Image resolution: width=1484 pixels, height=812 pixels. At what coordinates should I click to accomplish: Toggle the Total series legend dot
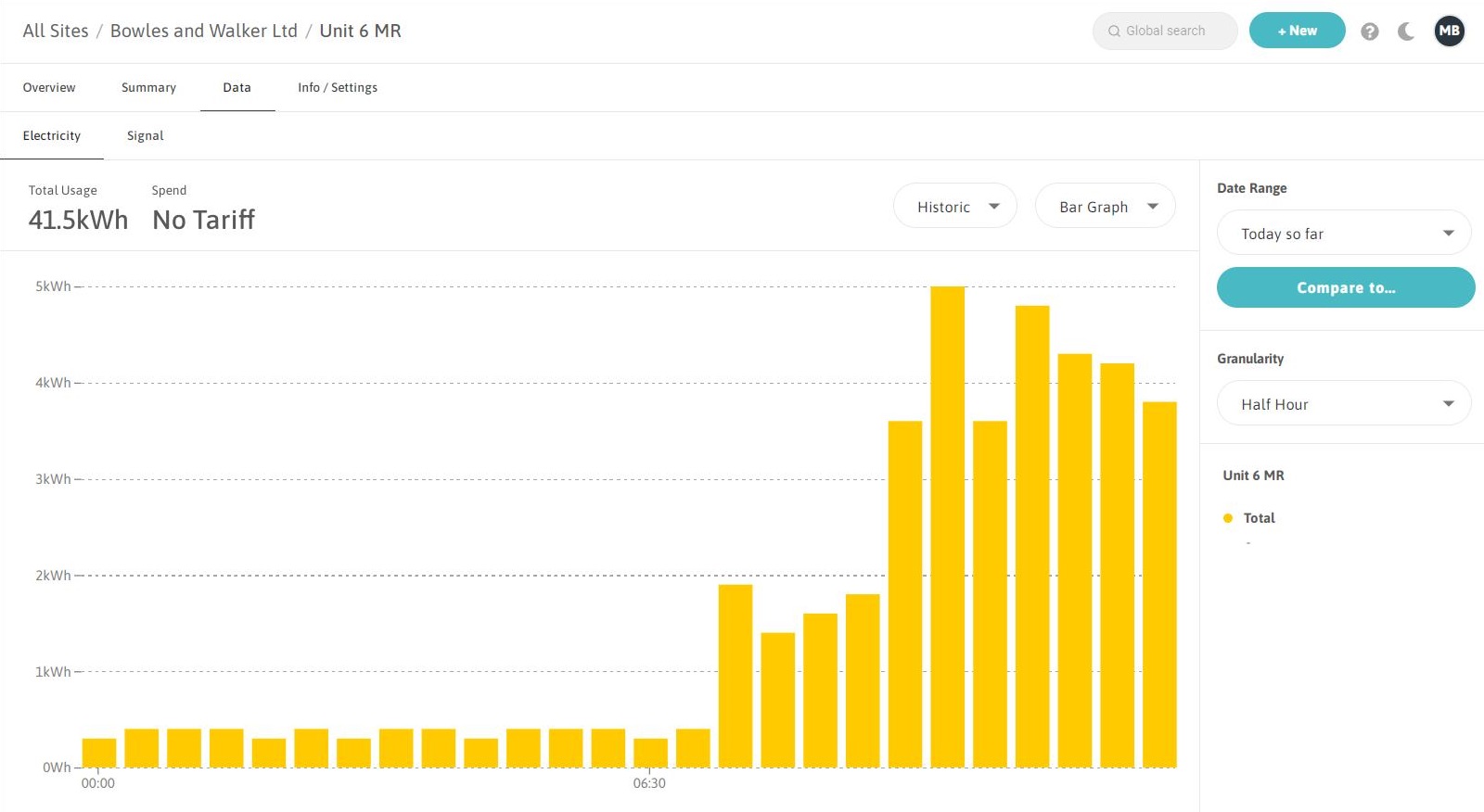click(1228, 518)
